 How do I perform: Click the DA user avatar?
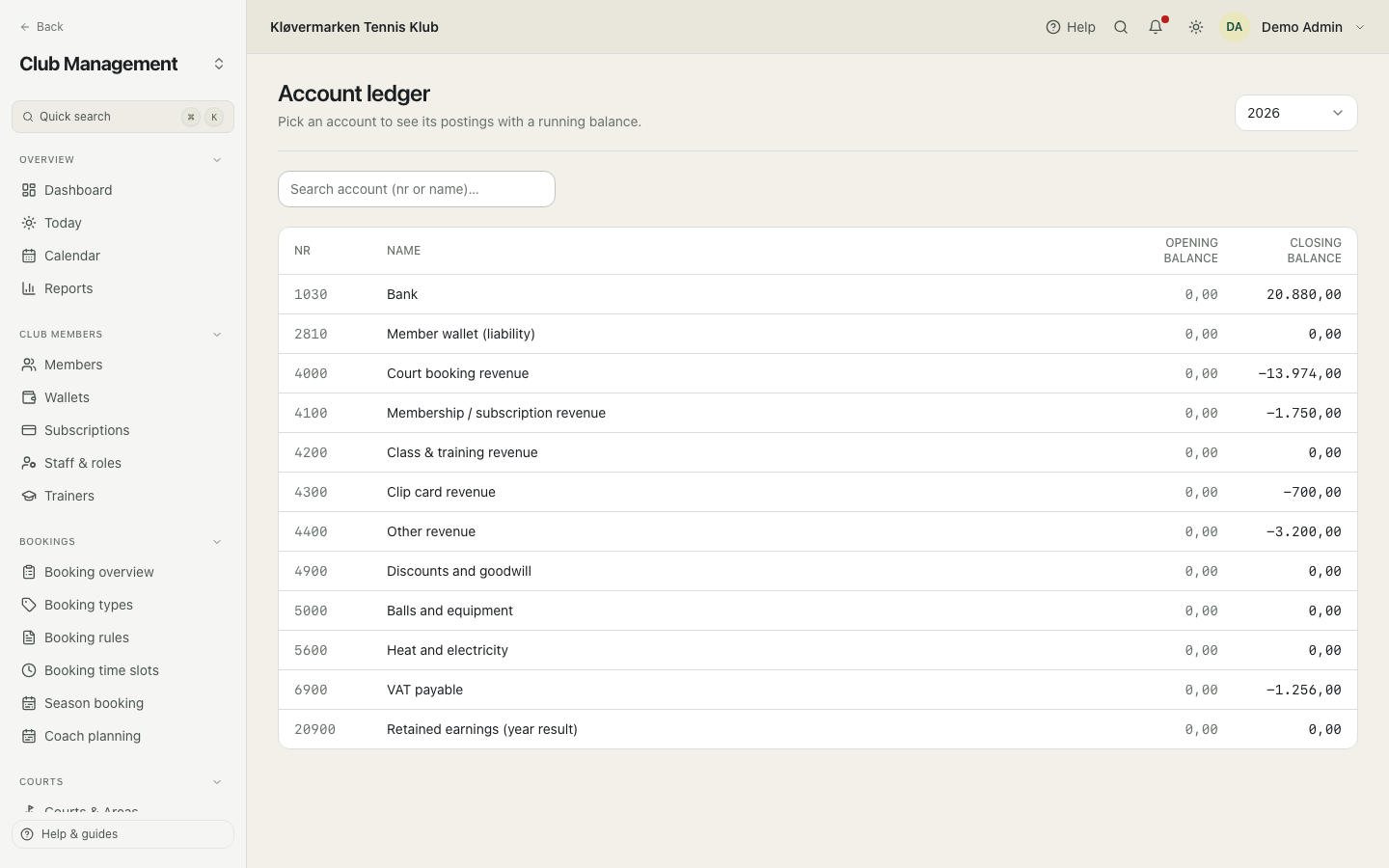point(1235,27)
